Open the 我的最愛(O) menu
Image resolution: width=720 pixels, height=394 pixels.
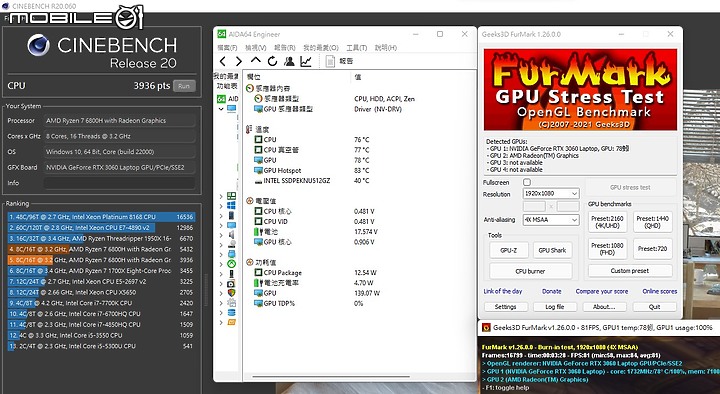tap(321, 47)
